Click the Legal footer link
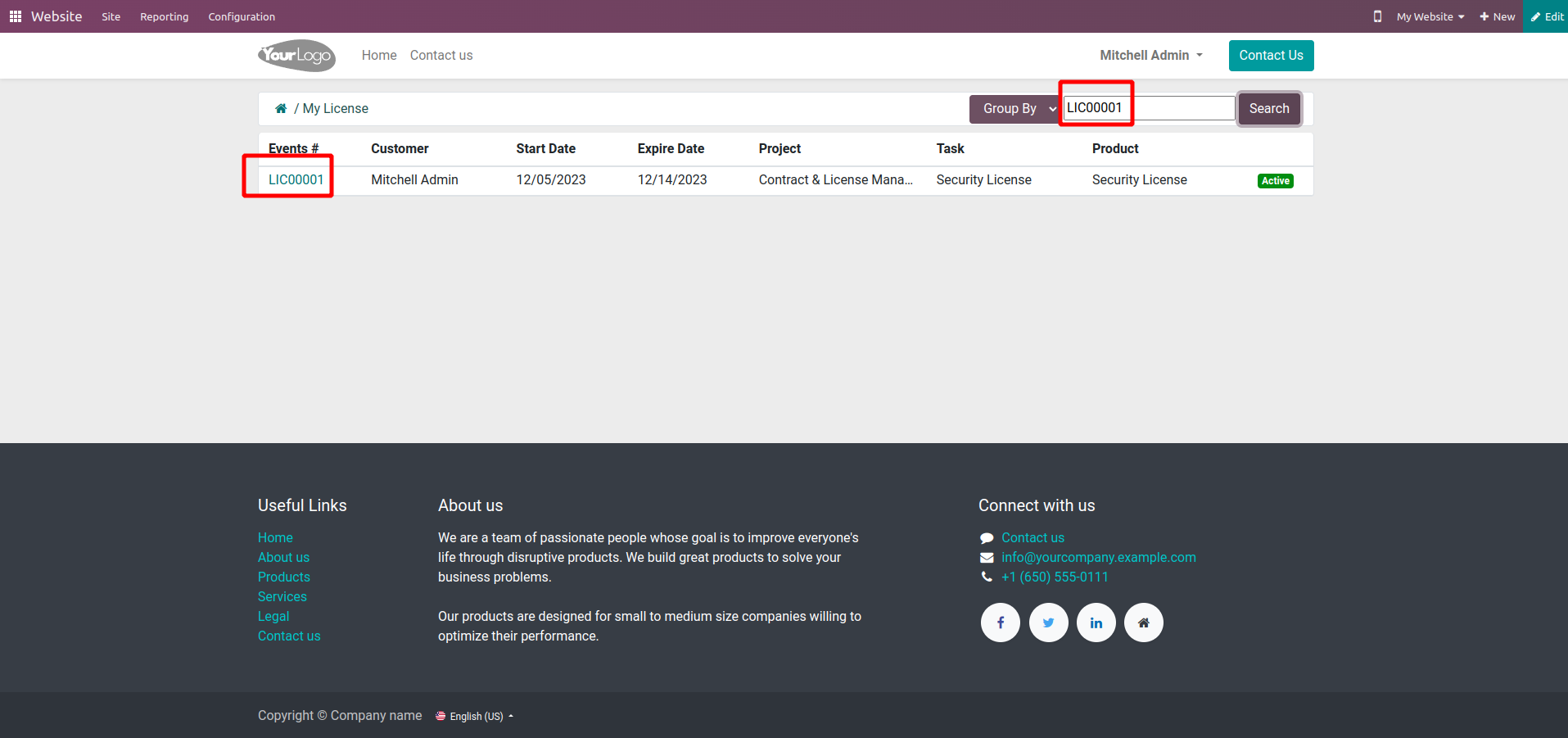This screenshot has height=738, width=1568. coord(273,616)
